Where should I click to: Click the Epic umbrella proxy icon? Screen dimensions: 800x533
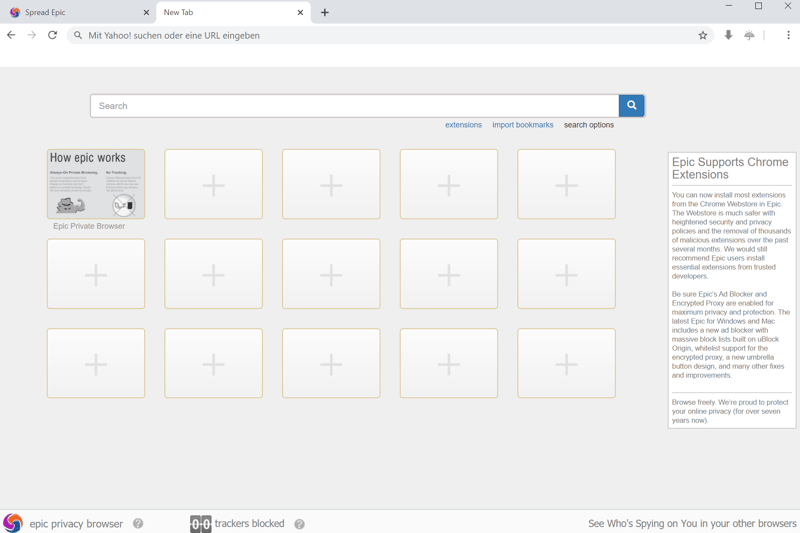click(749, 35)
